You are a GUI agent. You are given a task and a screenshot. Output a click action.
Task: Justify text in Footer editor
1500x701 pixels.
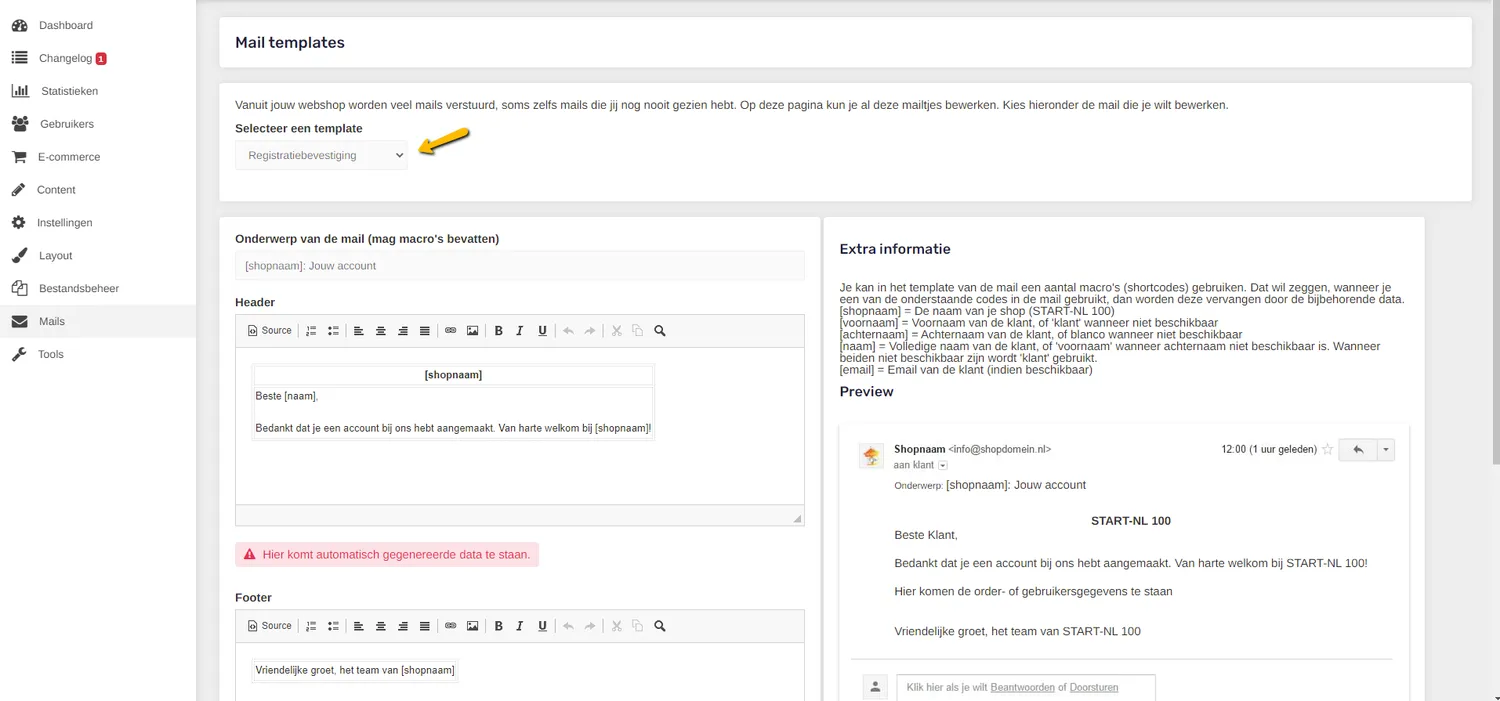(x=425, y=626)
